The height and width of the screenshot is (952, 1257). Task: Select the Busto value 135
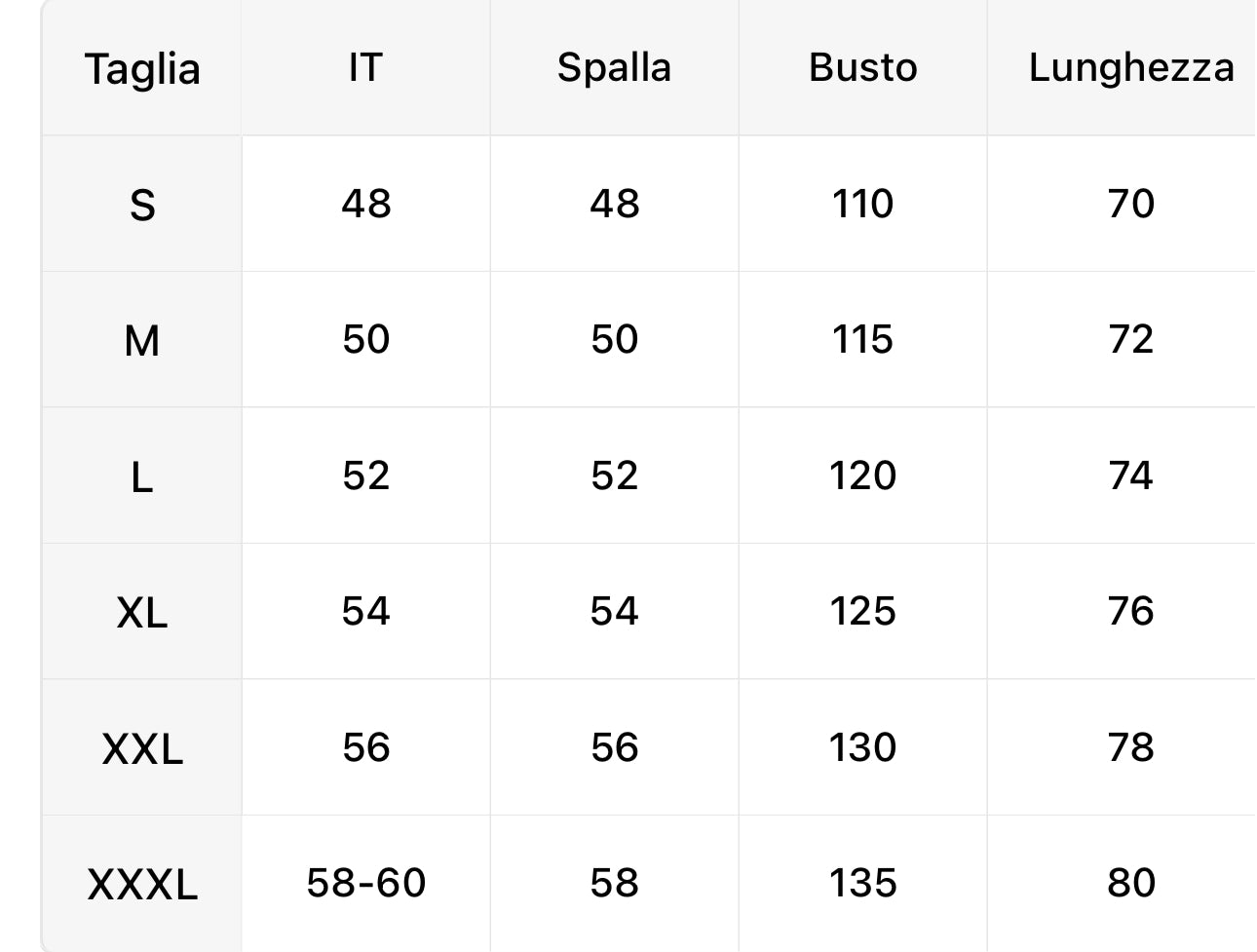coord(862,884)
